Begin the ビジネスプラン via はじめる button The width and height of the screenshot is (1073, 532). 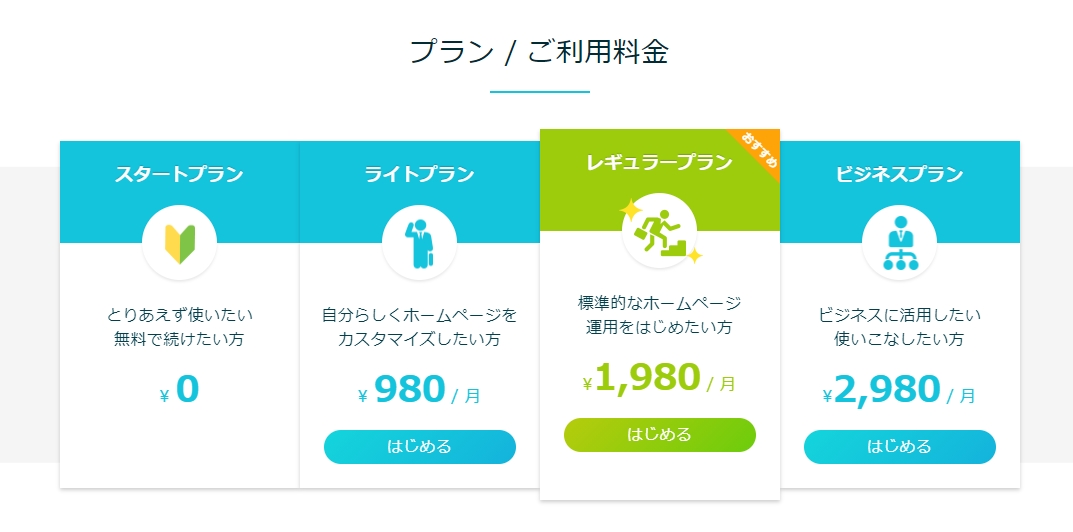pos(899,447)
